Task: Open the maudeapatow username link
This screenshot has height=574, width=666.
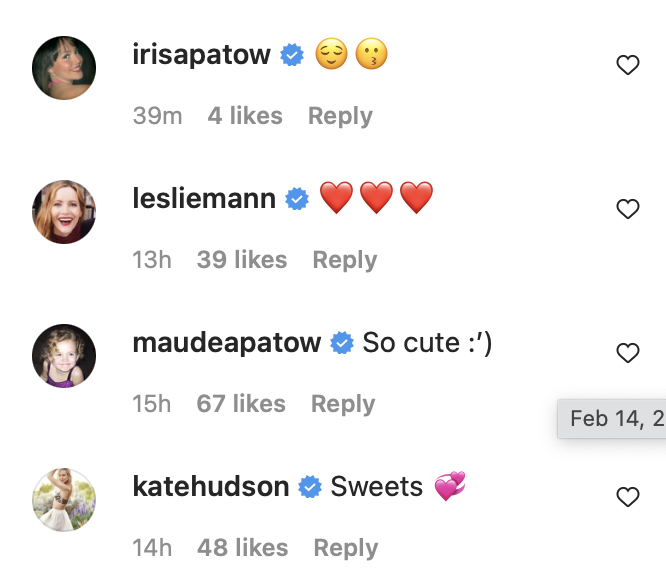Action: click(x=227, y=343)
